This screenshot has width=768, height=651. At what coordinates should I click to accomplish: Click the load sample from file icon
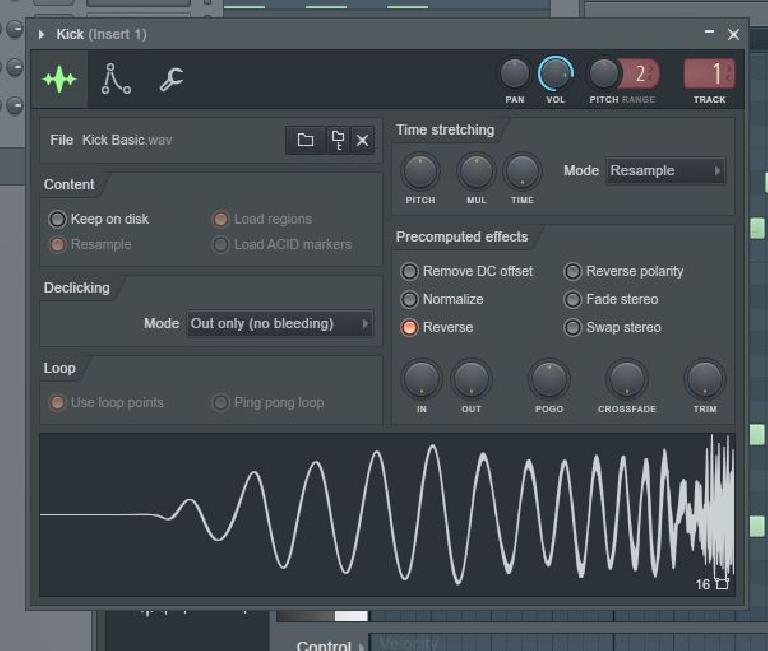(x=338, y=140)
